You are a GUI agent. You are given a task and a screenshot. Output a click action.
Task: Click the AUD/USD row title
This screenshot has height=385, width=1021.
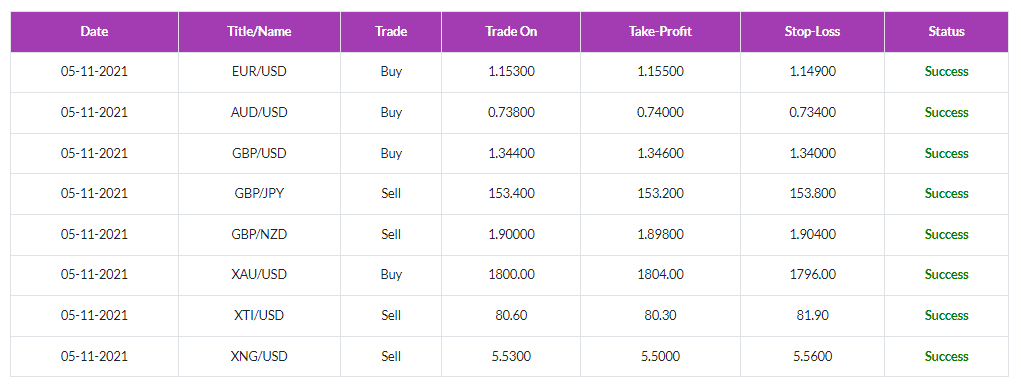[259, 112]
